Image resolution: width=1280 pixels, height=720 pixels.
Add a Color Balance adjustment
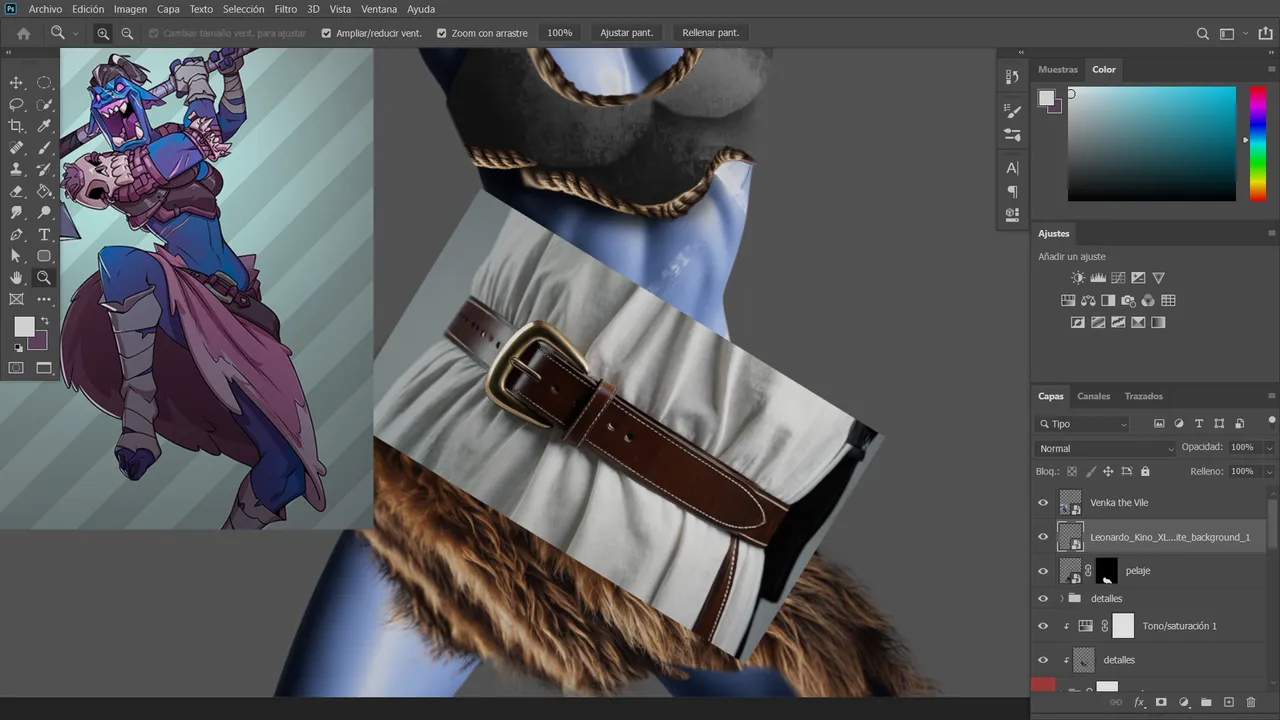pyautogui.click(x=1088, y=300)
